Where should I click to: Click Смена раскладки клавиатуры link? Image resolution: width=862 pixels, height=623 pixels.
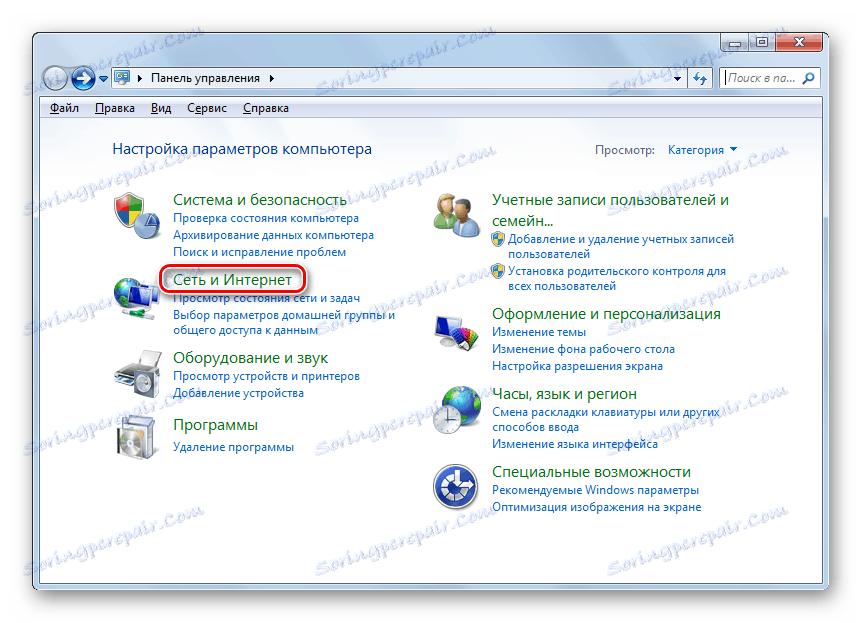coord(606,420)
